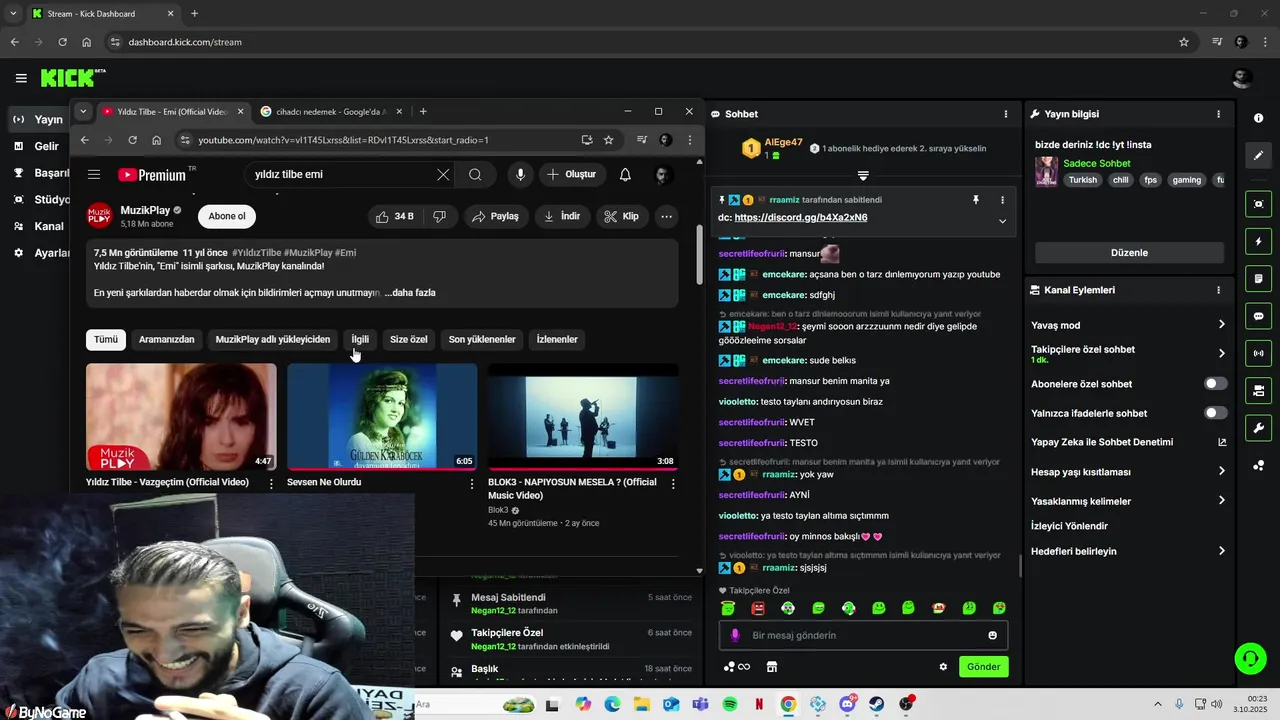Select the wrench icon in right sidebar

(x=1258, y=428)
